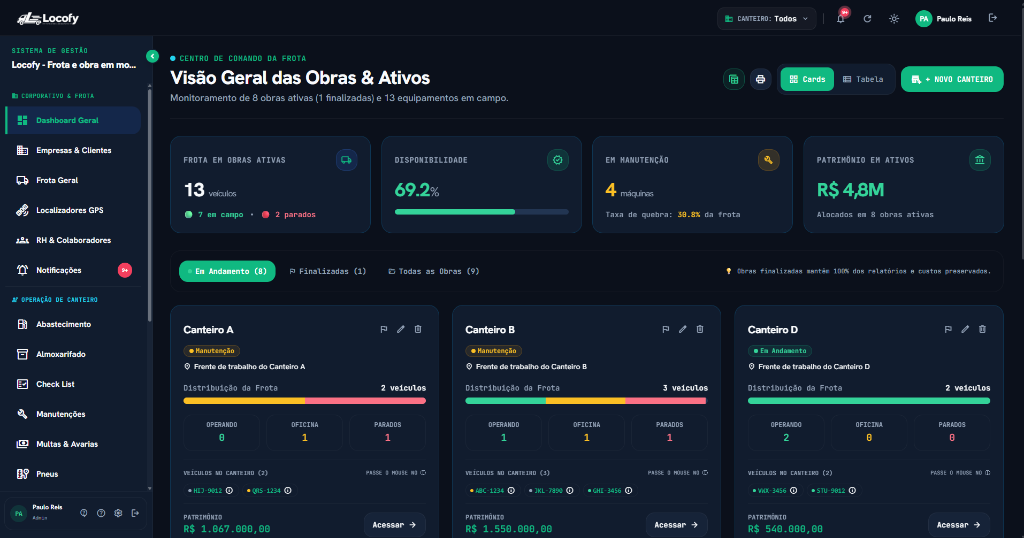
Task: Click vehicle chip GHI-3456
Action: pos(609,490)
